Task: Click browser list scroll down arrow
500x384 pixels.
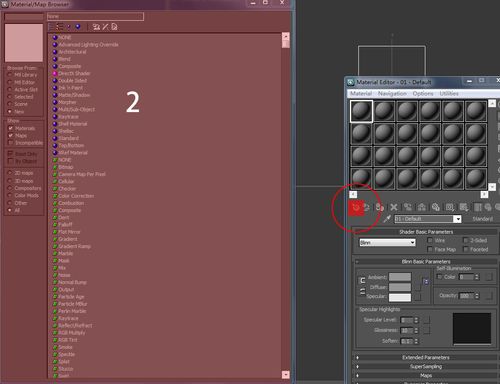Action: coord(285,375)
